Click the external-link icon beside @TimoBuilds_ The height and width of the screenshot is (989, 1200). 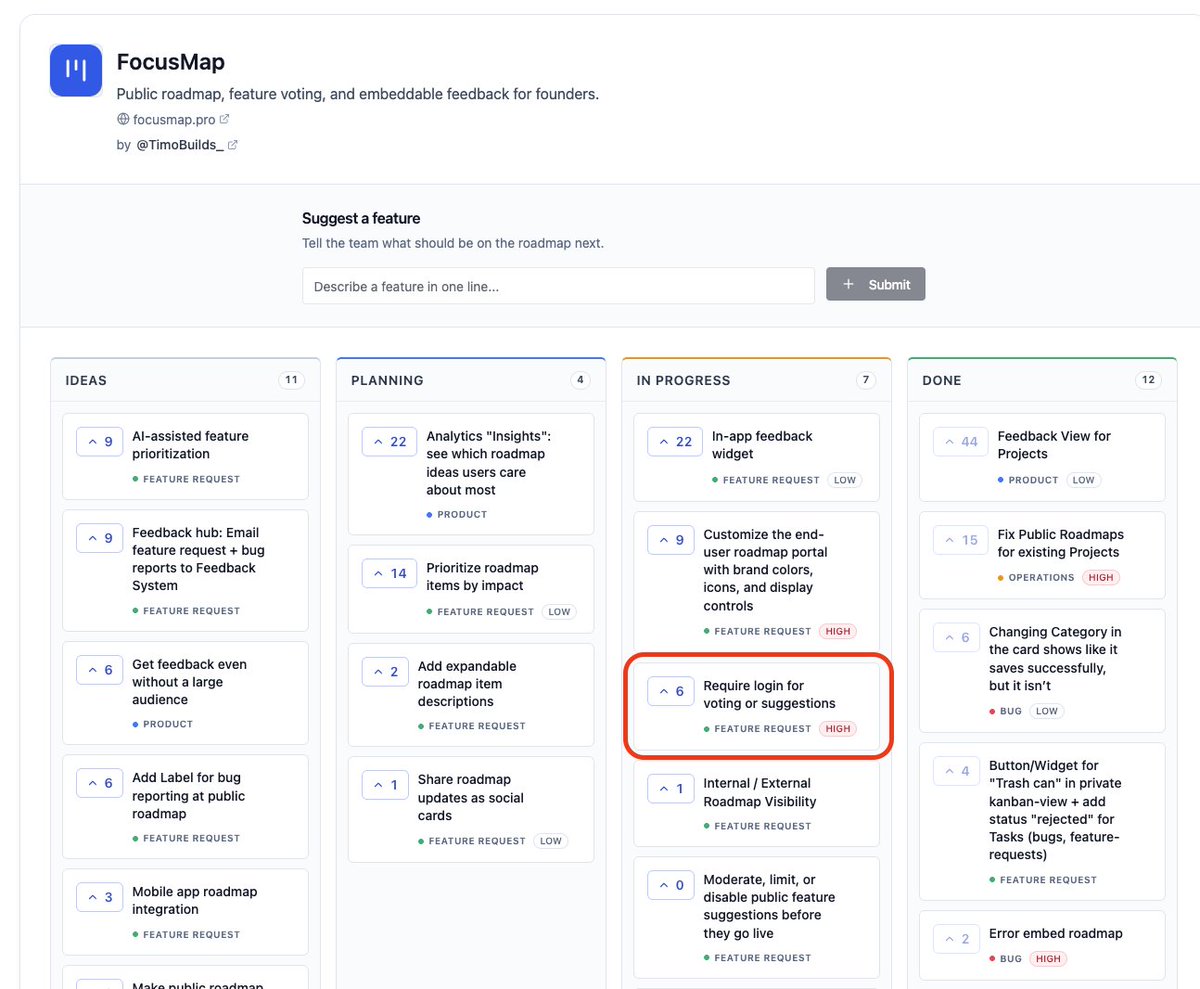[233, 145]
